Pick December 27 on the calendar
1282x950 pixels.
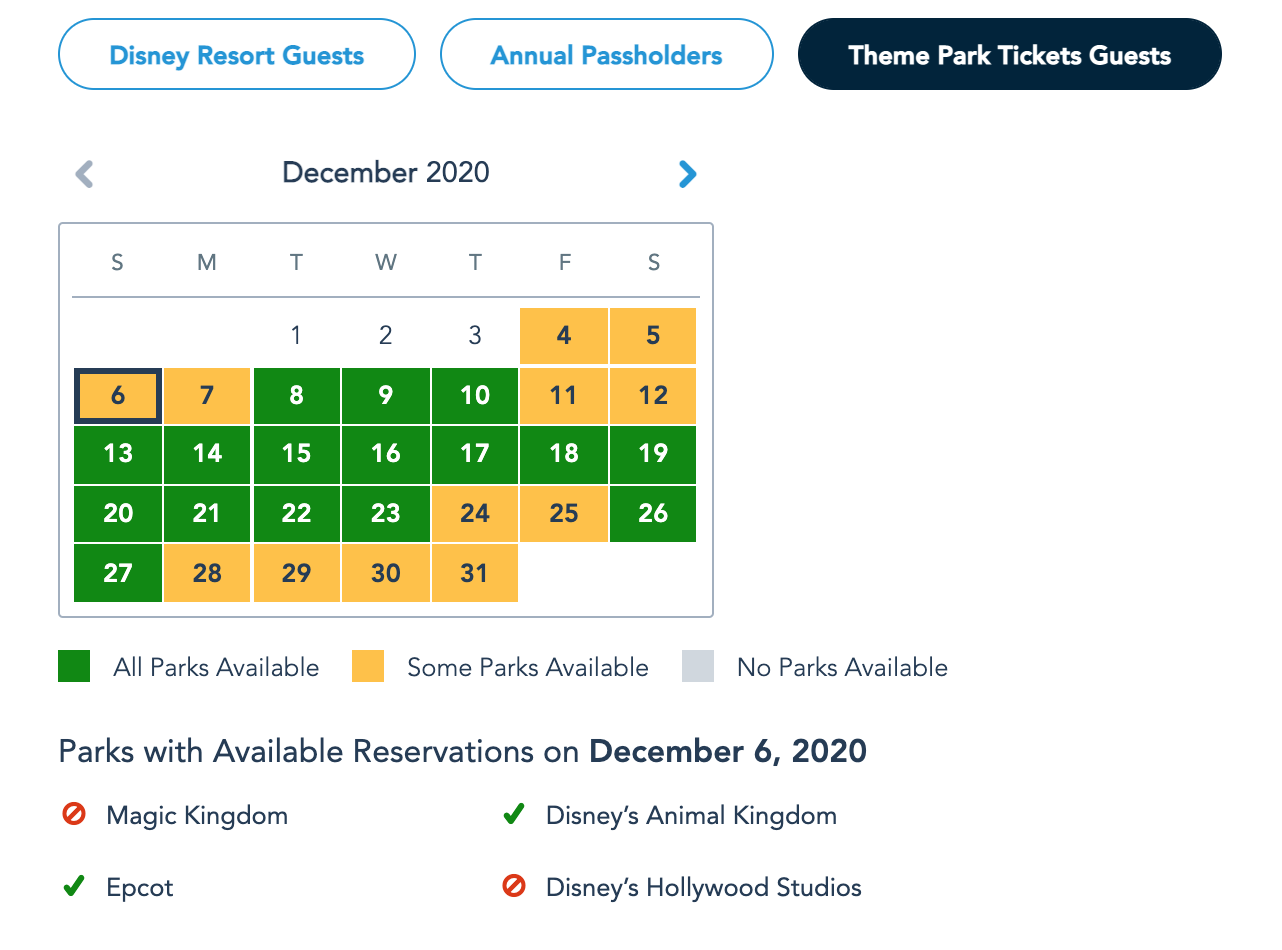(118, 573)
